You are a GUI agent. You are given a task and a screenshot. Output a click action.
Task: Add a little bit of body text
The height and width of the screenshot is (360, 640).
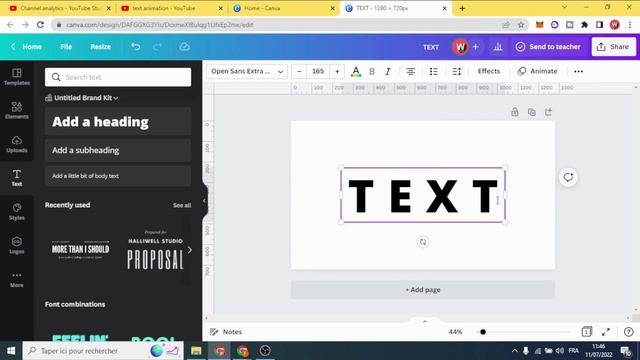[x=118, y=176]
